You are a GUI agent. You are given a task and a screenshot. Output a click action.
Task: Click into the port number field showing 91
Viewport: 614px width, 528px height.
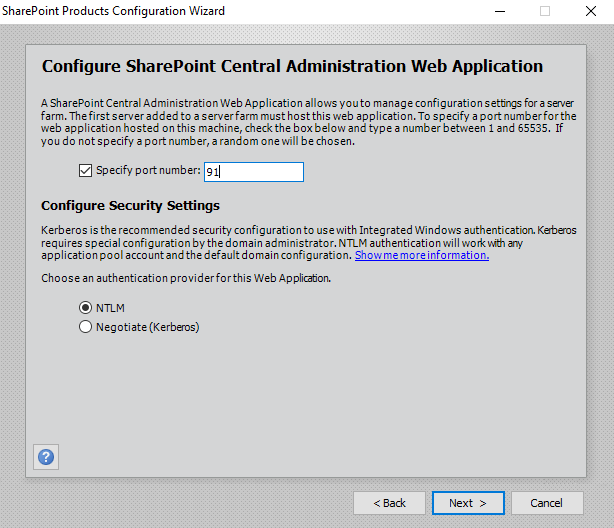pyautogui.click(x=252, y=172)
